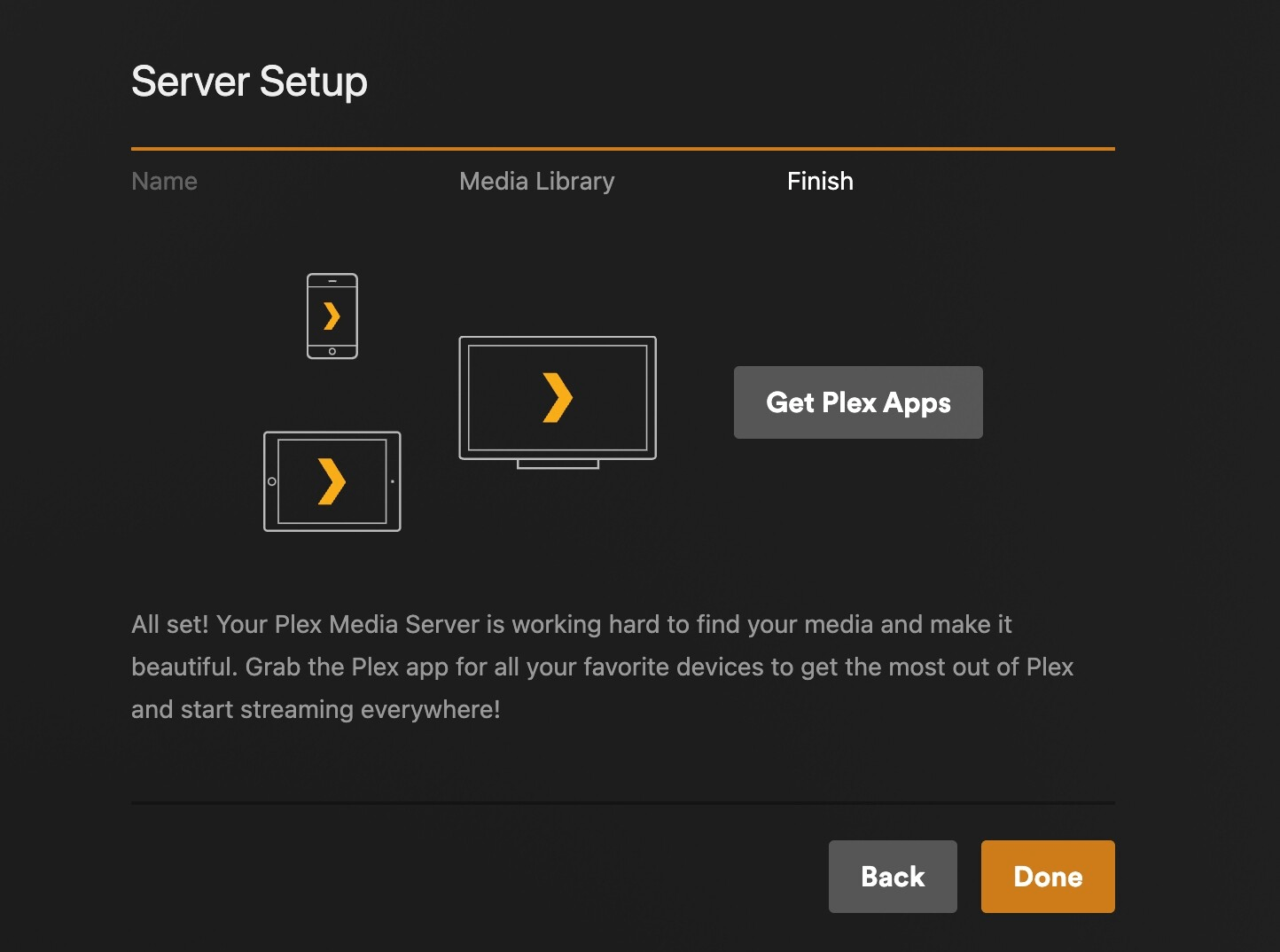The image size is (1280, 952).
Task: Switch to the Media Library step
Action: point(537,181)
